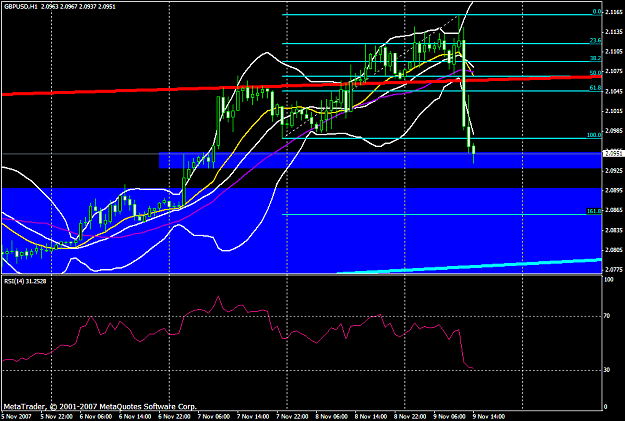Click the 5 Nov 2007 time label

tap(16, 417)
